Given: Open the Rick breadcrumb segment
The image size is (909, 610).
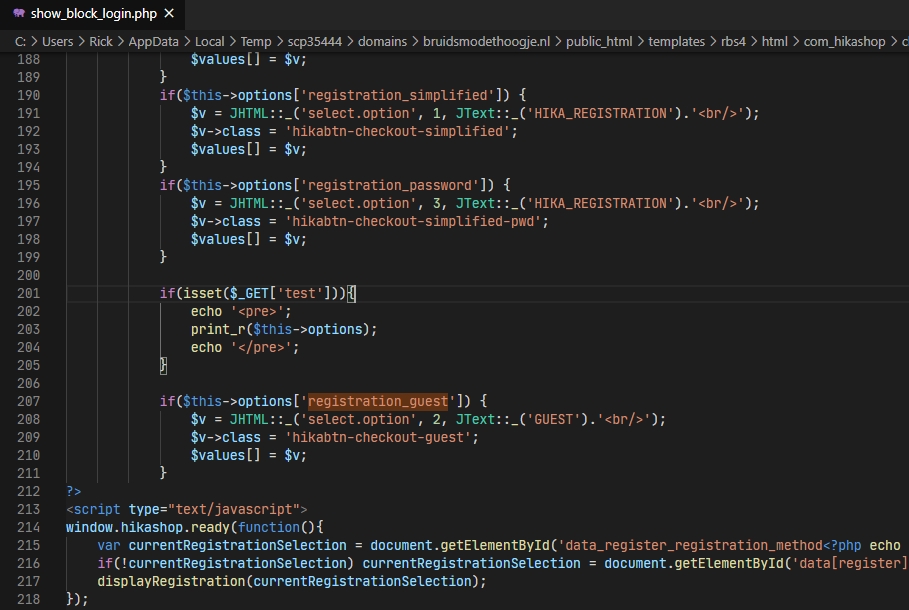Looking at the screenshot, I should coord(101,42).
